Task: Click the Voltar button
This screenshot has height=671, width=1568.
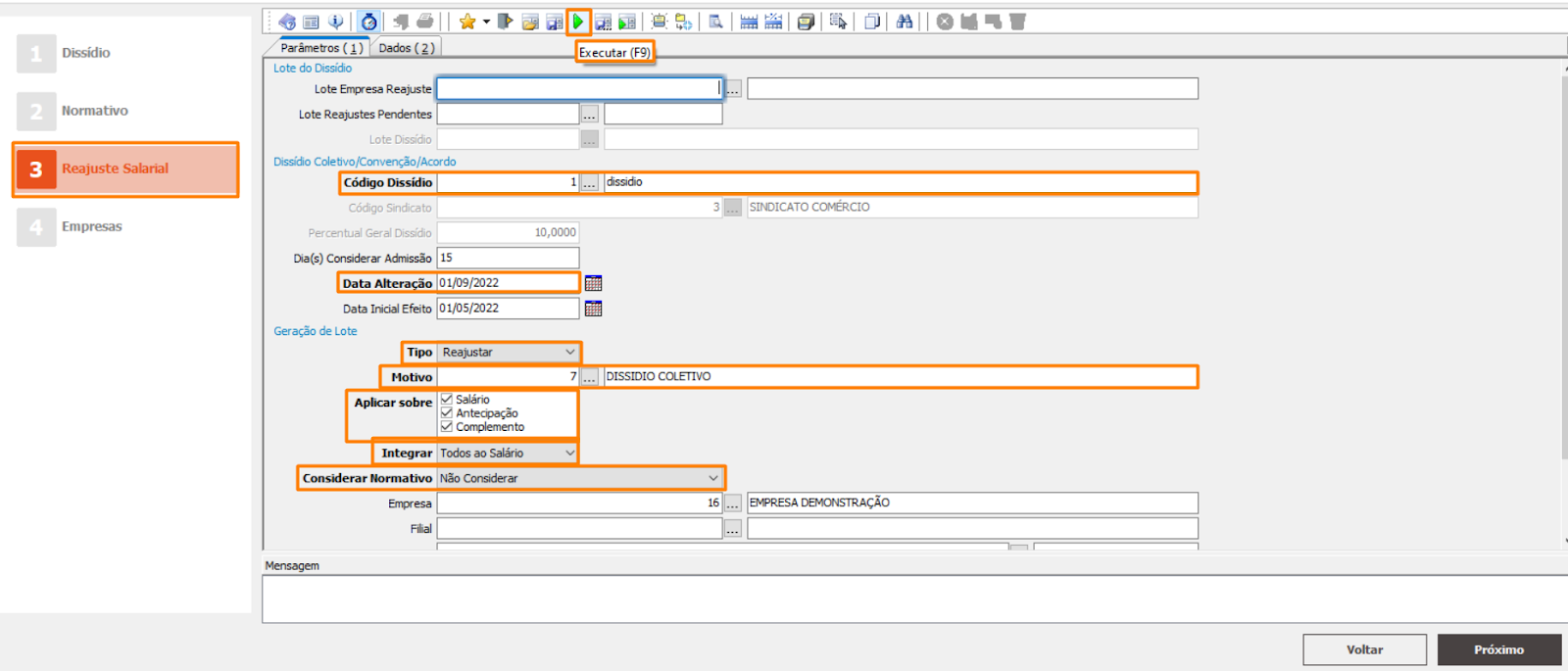Action: point(1364,649)
